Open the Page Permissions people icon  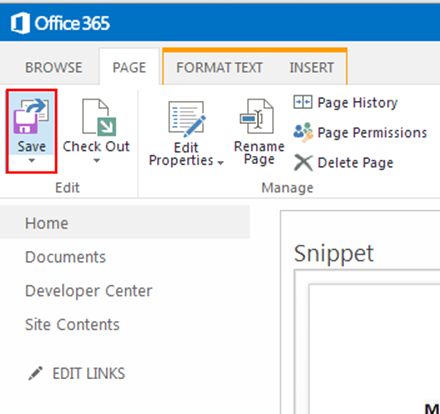point(303,132)
